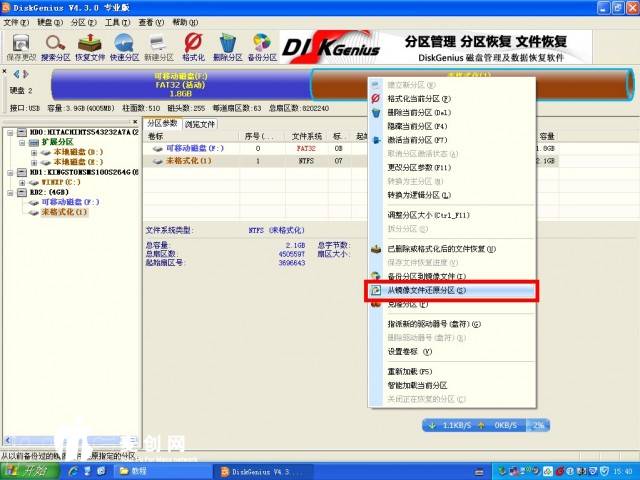Select 格式化当前分区 from the context menu

[x=419, y=99]
